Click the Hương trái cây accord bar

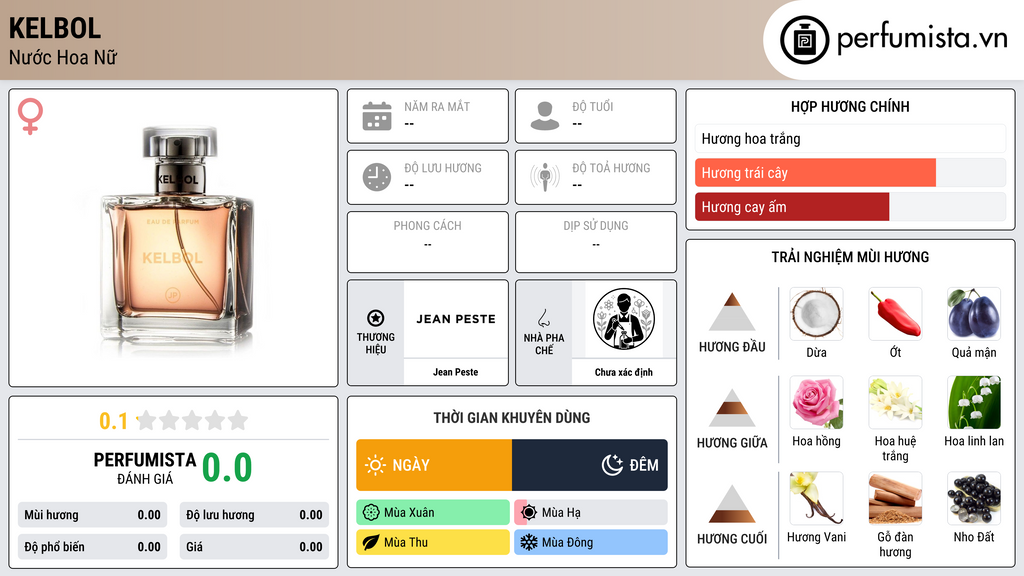850,173
